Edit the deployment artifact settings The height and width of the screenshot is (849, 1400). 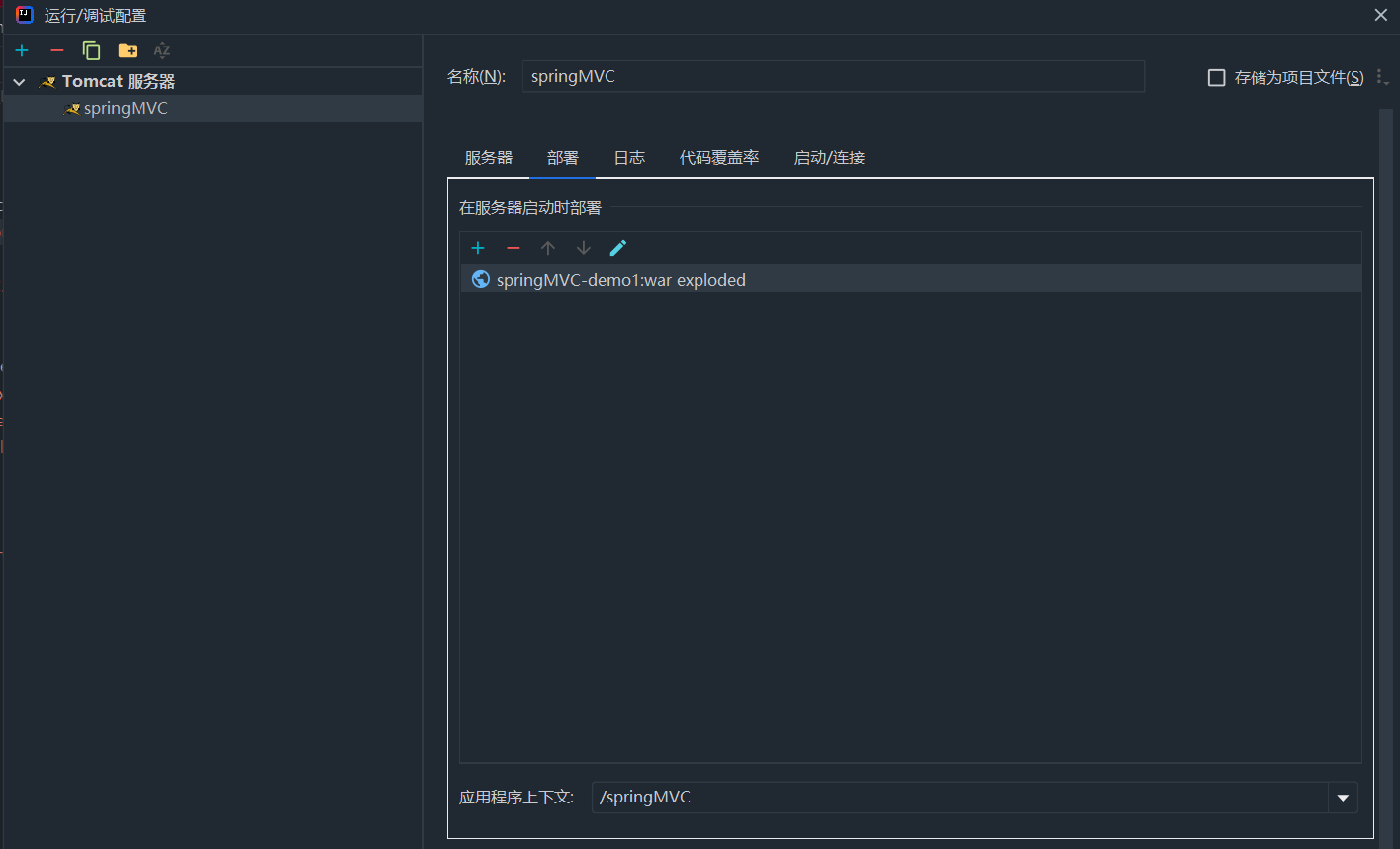pos(617,248)
